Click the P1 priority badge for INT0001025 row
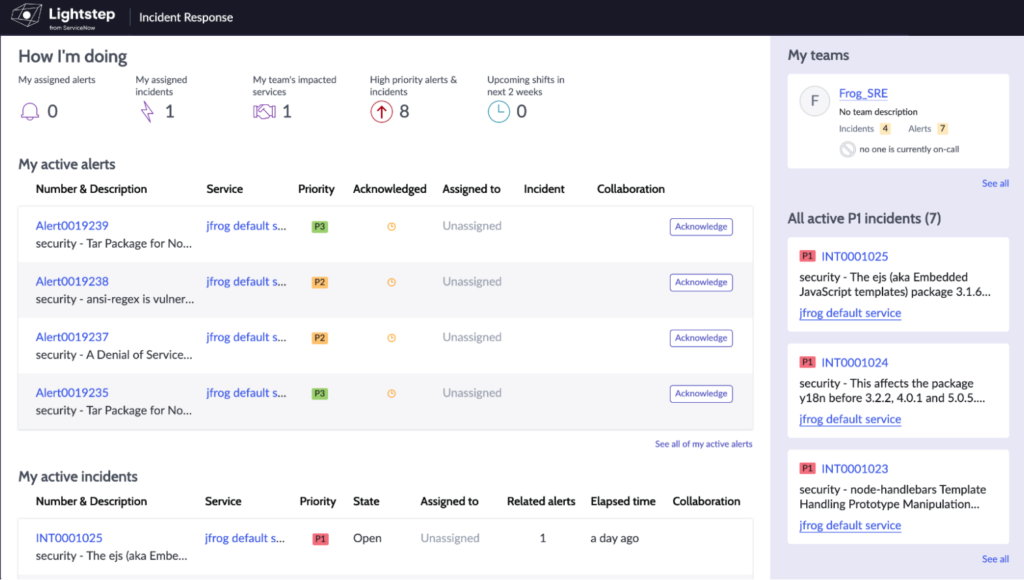 tap(320, 539)
